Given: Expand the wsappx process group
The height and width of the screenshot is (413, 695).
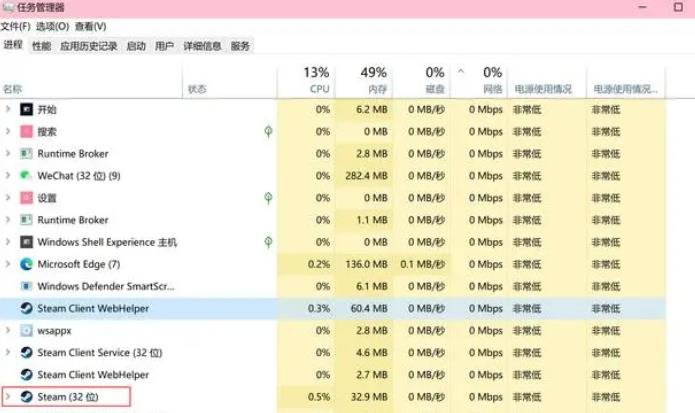Looking at the screenshot, I should tap(8, 330).
